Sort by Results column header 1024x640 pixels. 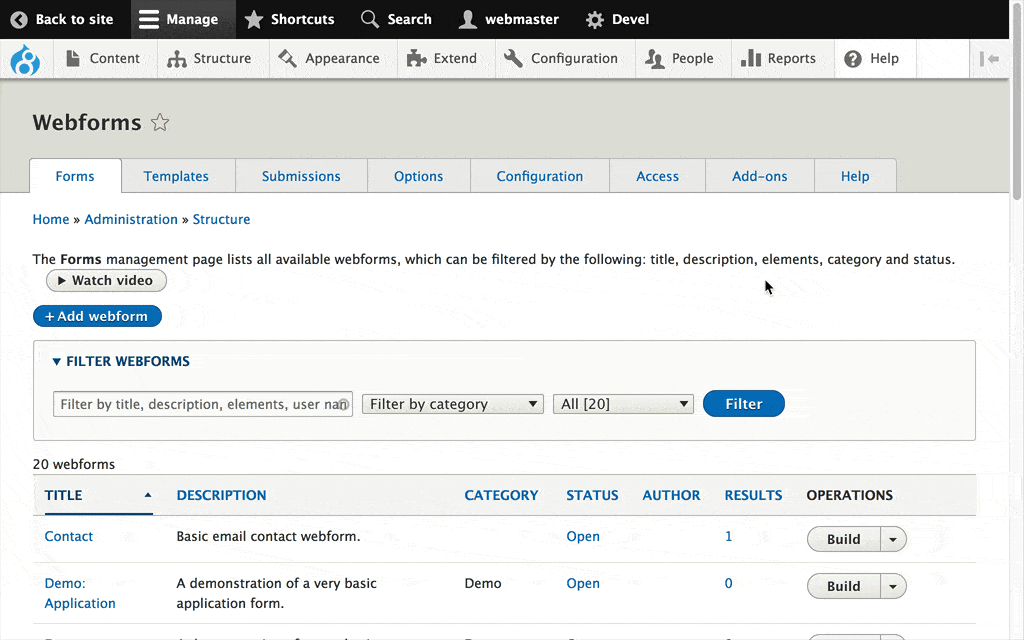pos(753,495)
